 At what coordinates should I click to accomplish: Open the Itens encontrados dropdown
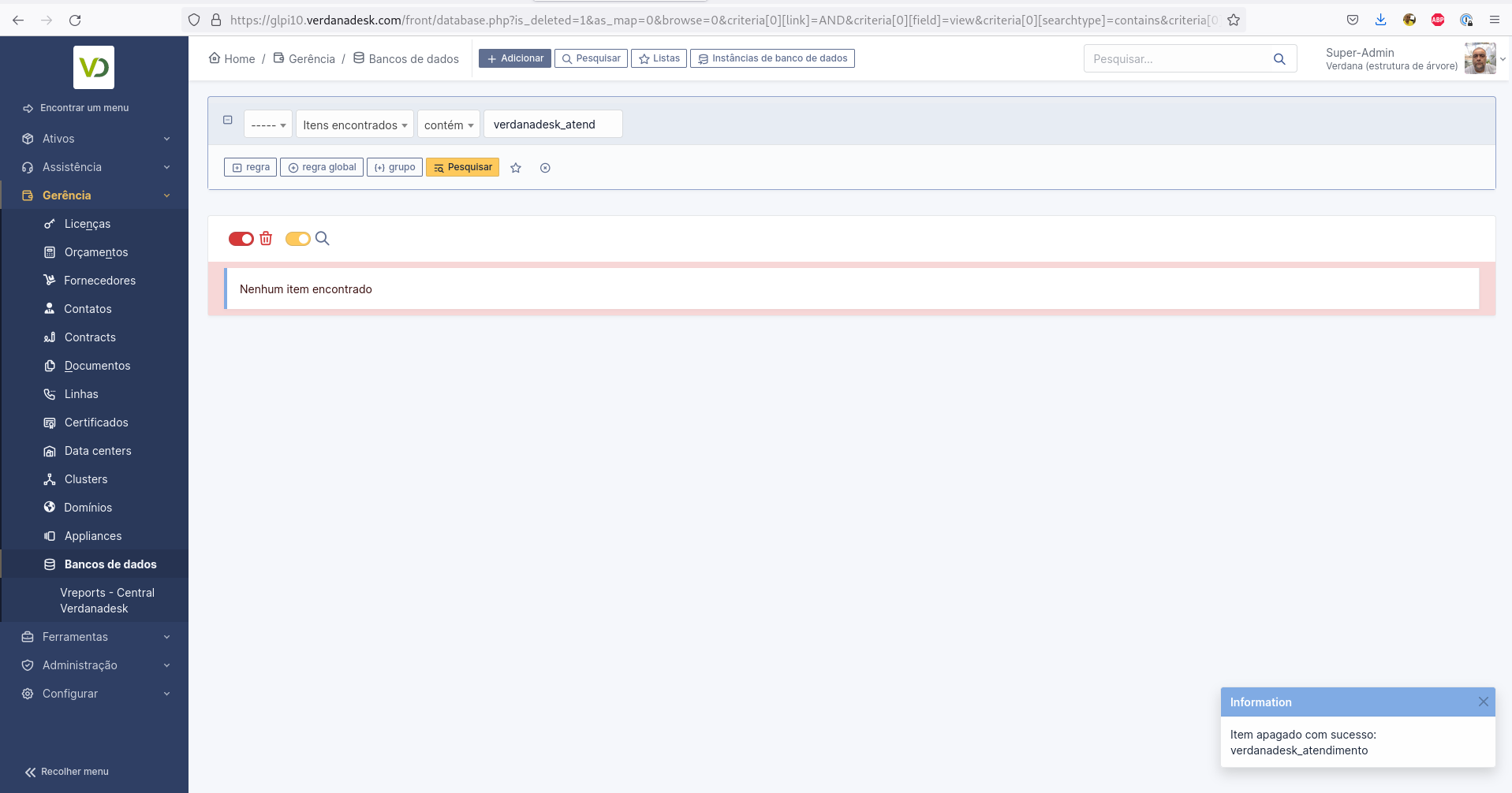click(x=353, y=124)
